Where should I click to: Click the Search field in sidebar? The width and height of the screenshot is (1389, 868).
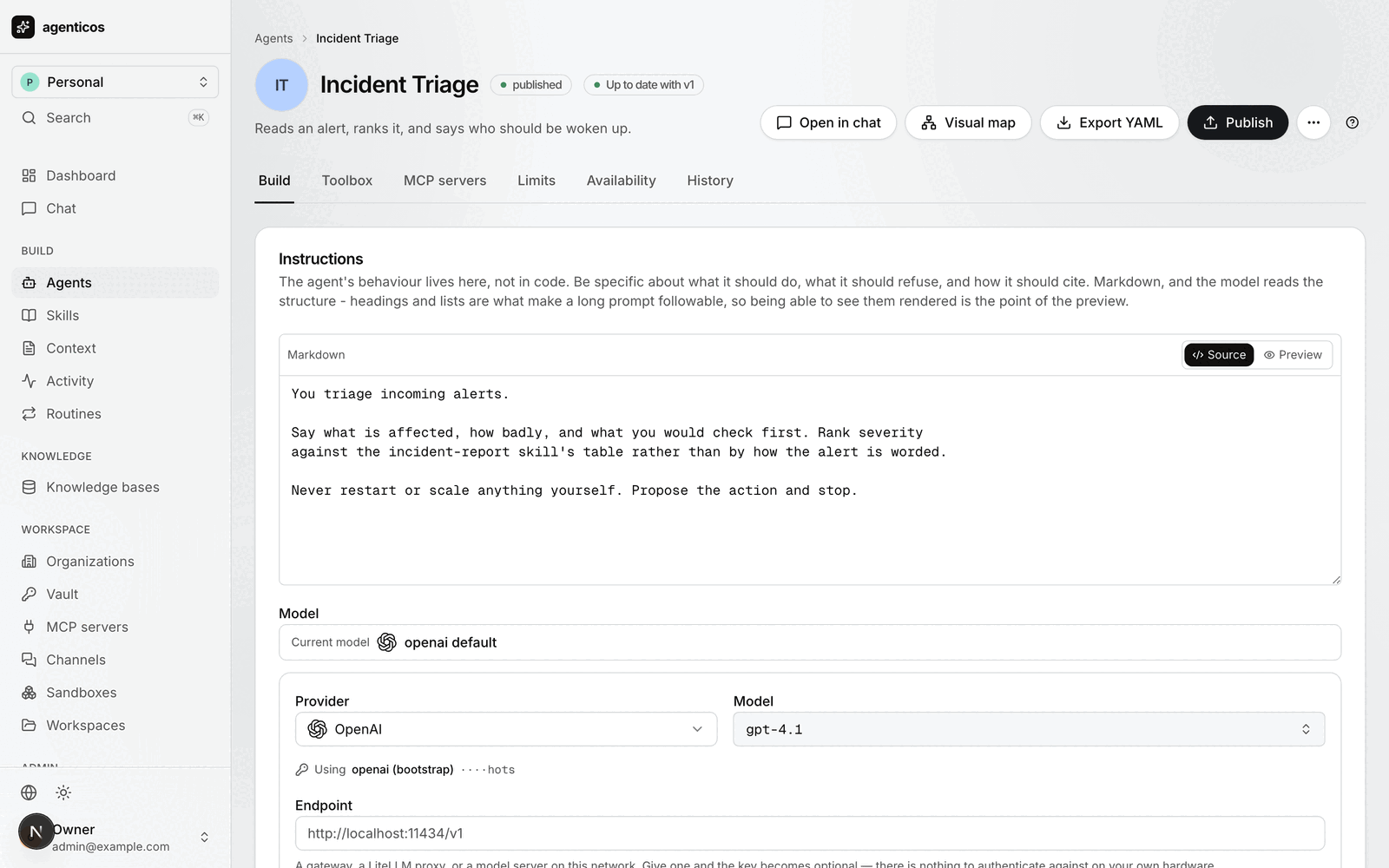click(115, 117)
